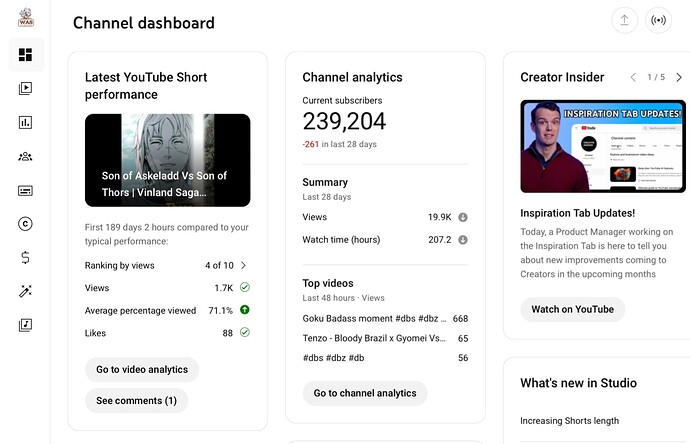Open the Earn dollar-sign sidebar icon
This screenshot has height=444, width=690.
tap(25, 258)
